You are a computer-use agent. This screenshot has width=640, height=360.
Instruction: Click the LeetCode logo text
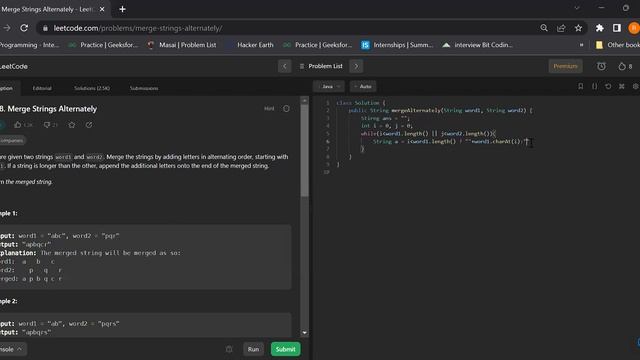point(14,67)
